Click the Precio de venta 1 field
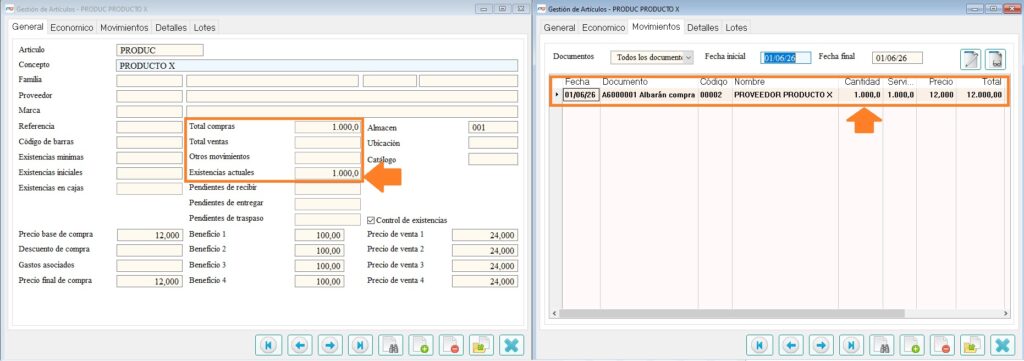 click(485, 235)
